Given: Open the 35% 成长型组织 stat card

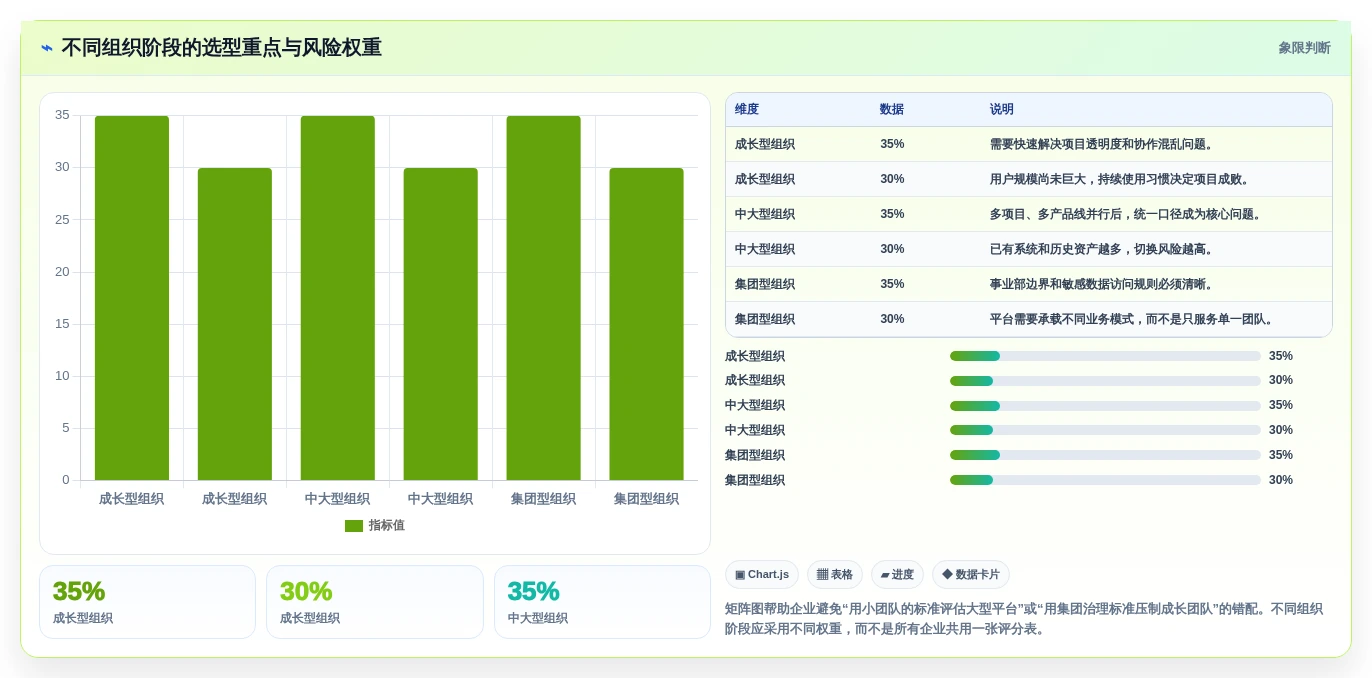Looking at the screenshot, I should 147,602.
